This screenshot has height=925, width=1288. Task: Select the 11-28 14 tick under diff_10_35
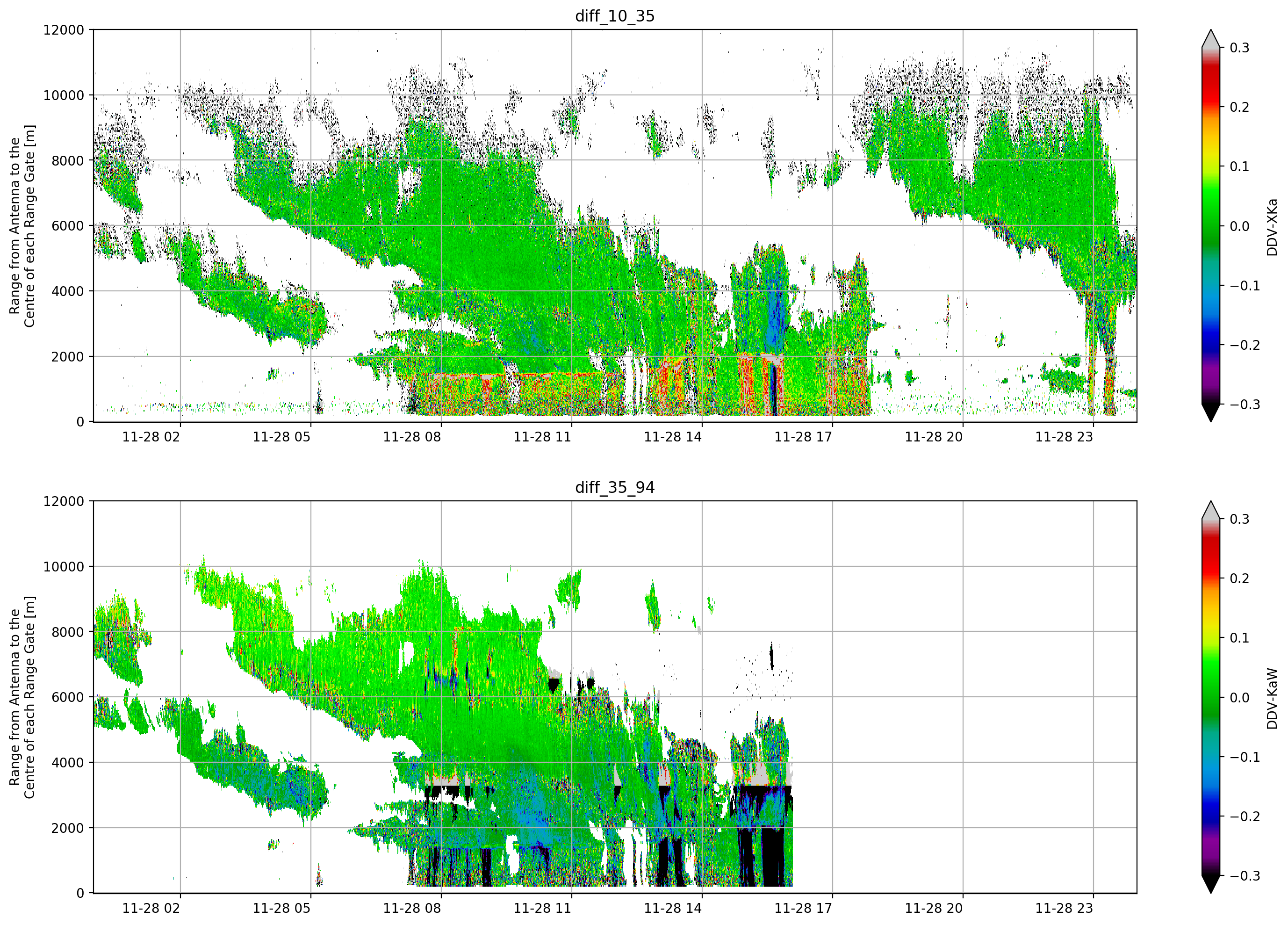click(673, 437)
